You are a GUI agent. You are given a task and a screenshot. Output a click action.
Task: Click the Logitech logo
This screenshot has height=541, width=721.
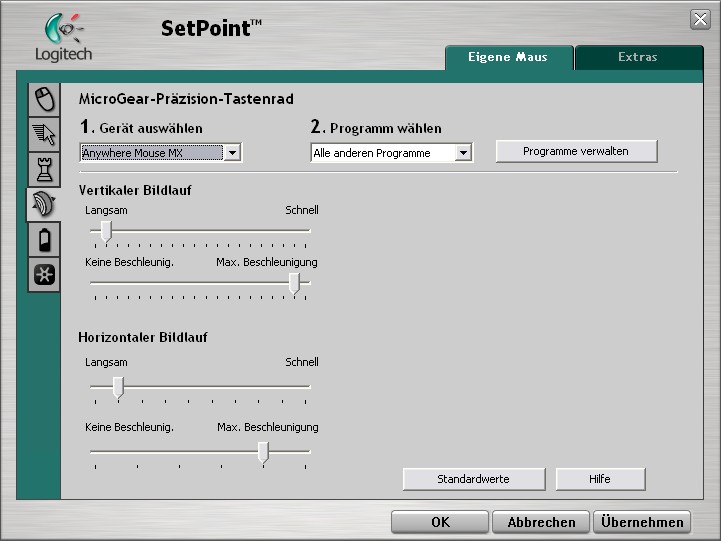click(x=63, y=38)
